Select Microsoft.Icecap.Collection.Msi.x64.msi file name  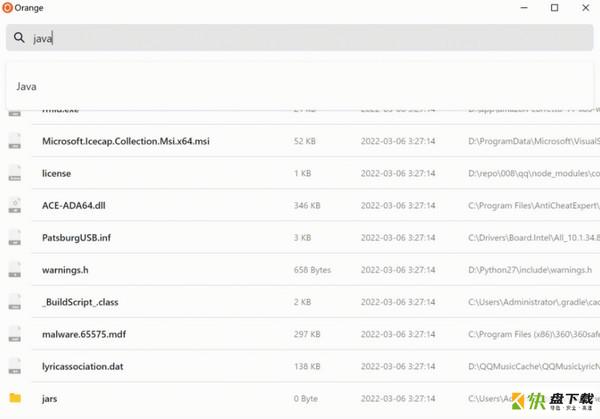(x=126, y=141)
